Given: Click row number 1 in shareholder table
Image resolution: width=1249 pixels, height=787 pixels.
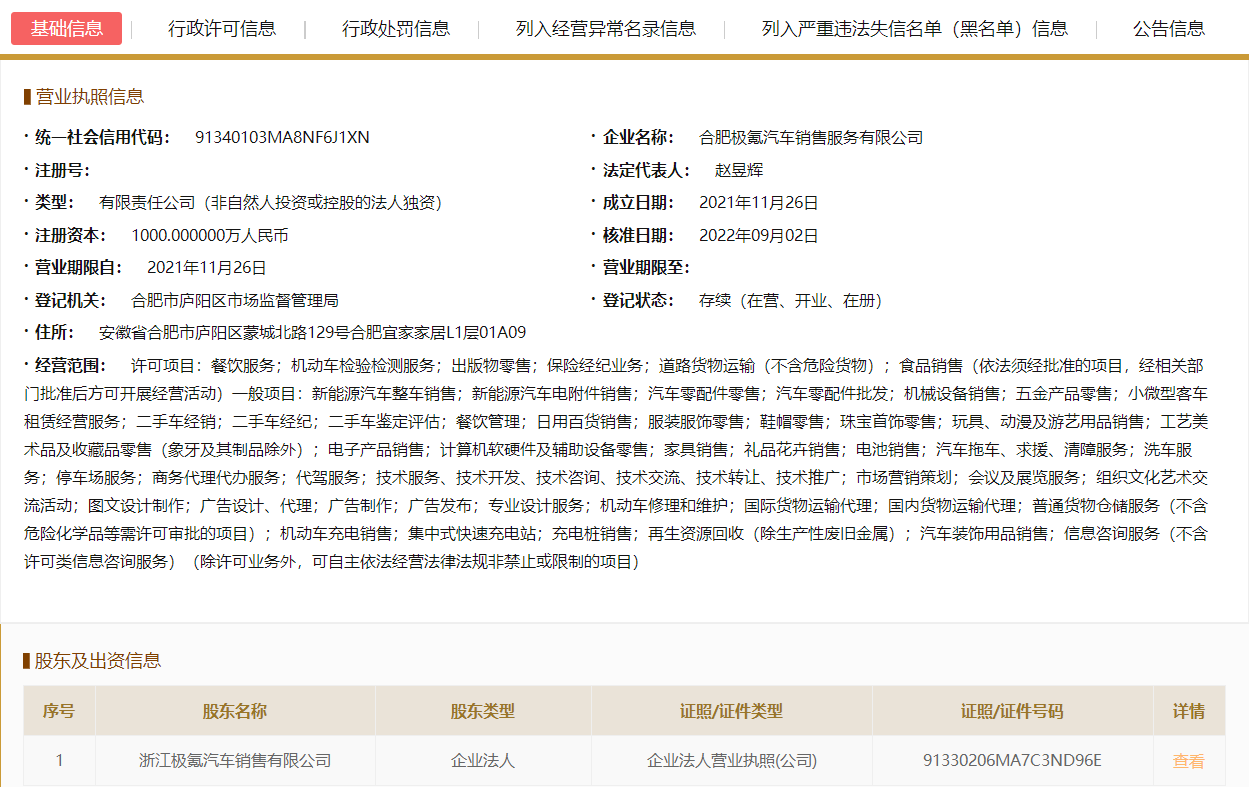Looking at the screenshot, I should [x=59, y=761].
